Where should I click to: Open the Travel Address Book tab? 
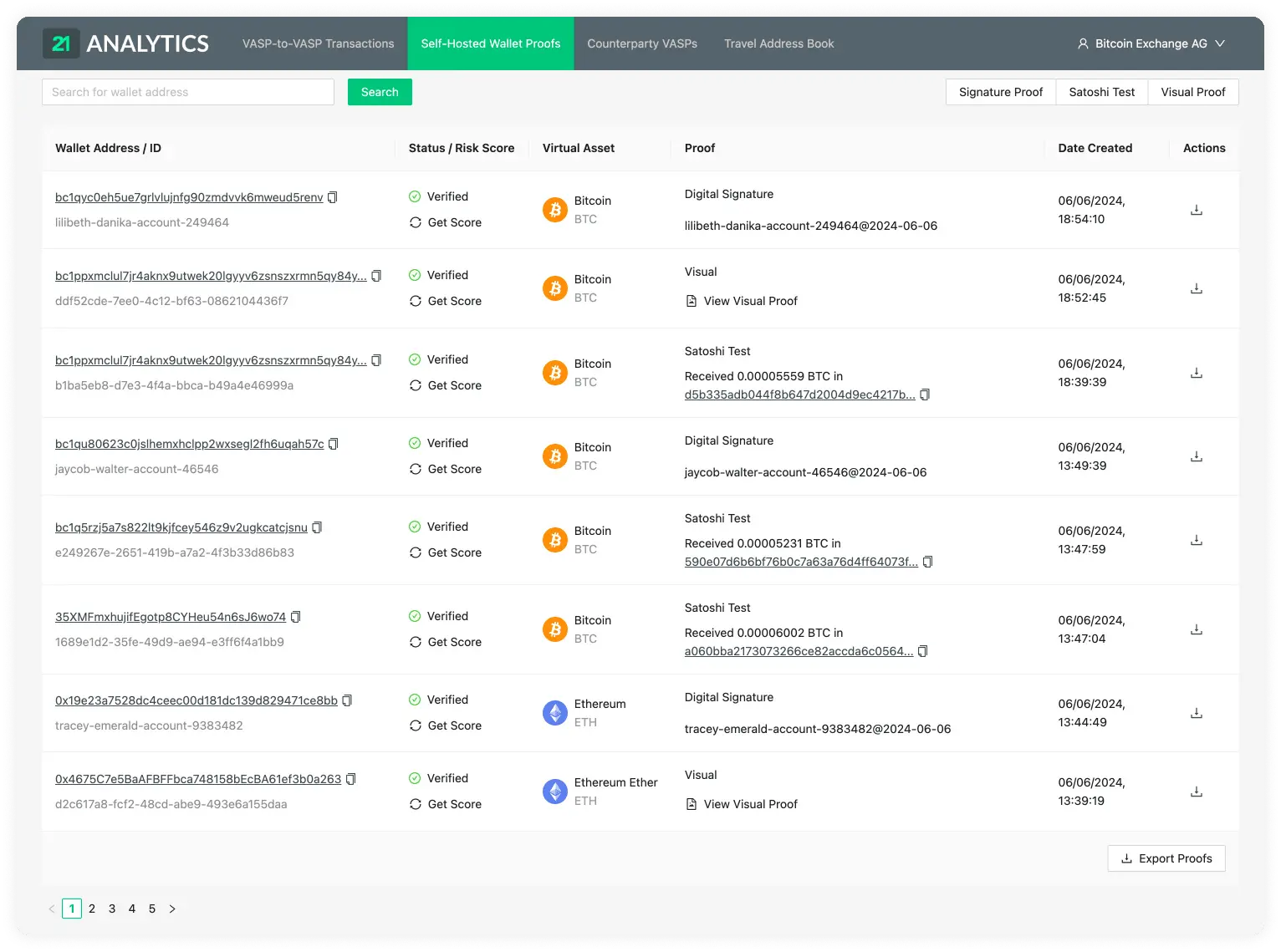(x=778, y=43)
